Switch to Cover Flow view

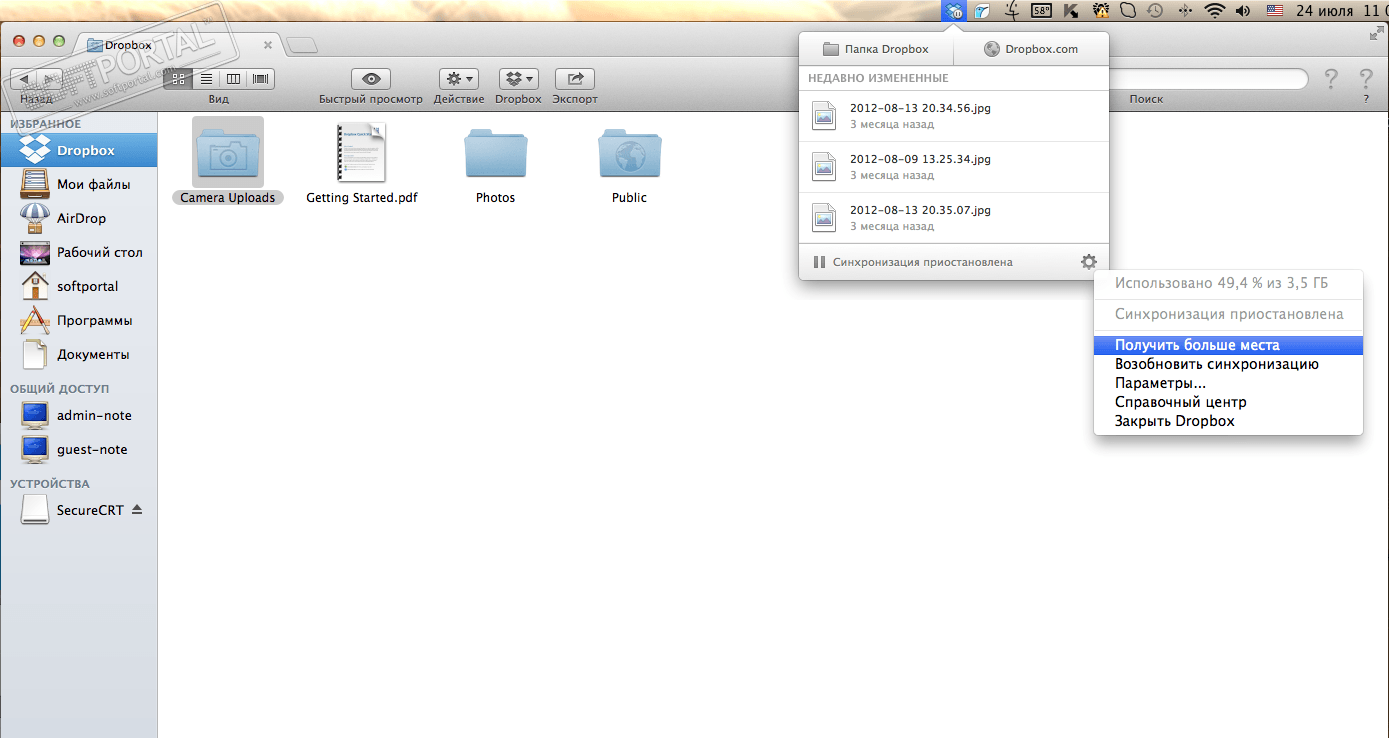[x=260, y=79]
